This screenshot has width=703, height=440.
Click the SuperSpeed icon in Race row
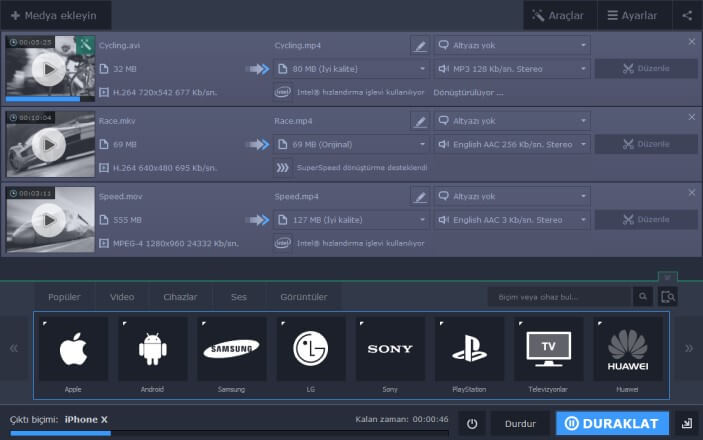pos(282,168)
